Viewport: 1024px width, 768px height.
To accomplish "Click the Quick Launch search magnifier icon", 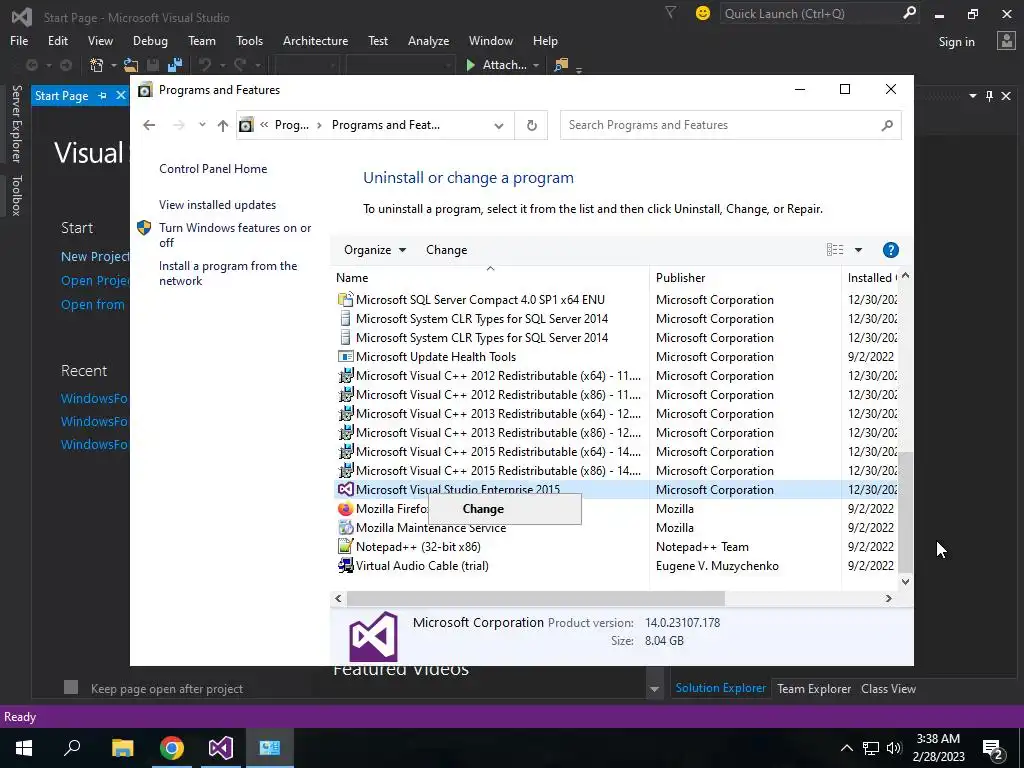I will [x=908, y=13].
